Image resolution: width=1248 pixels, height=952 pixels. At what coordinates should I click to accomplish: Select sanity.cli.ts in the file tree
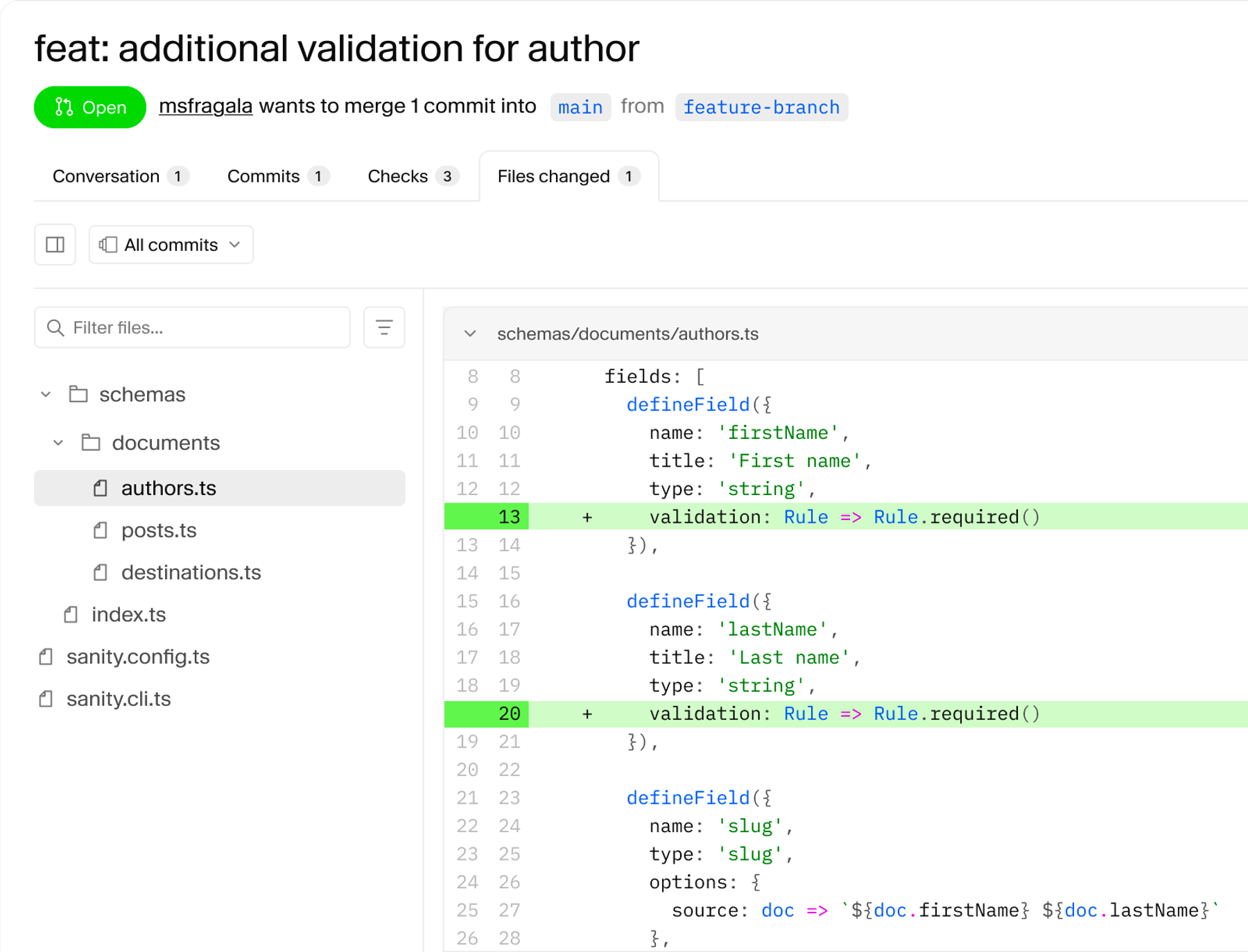pos(119,699)
